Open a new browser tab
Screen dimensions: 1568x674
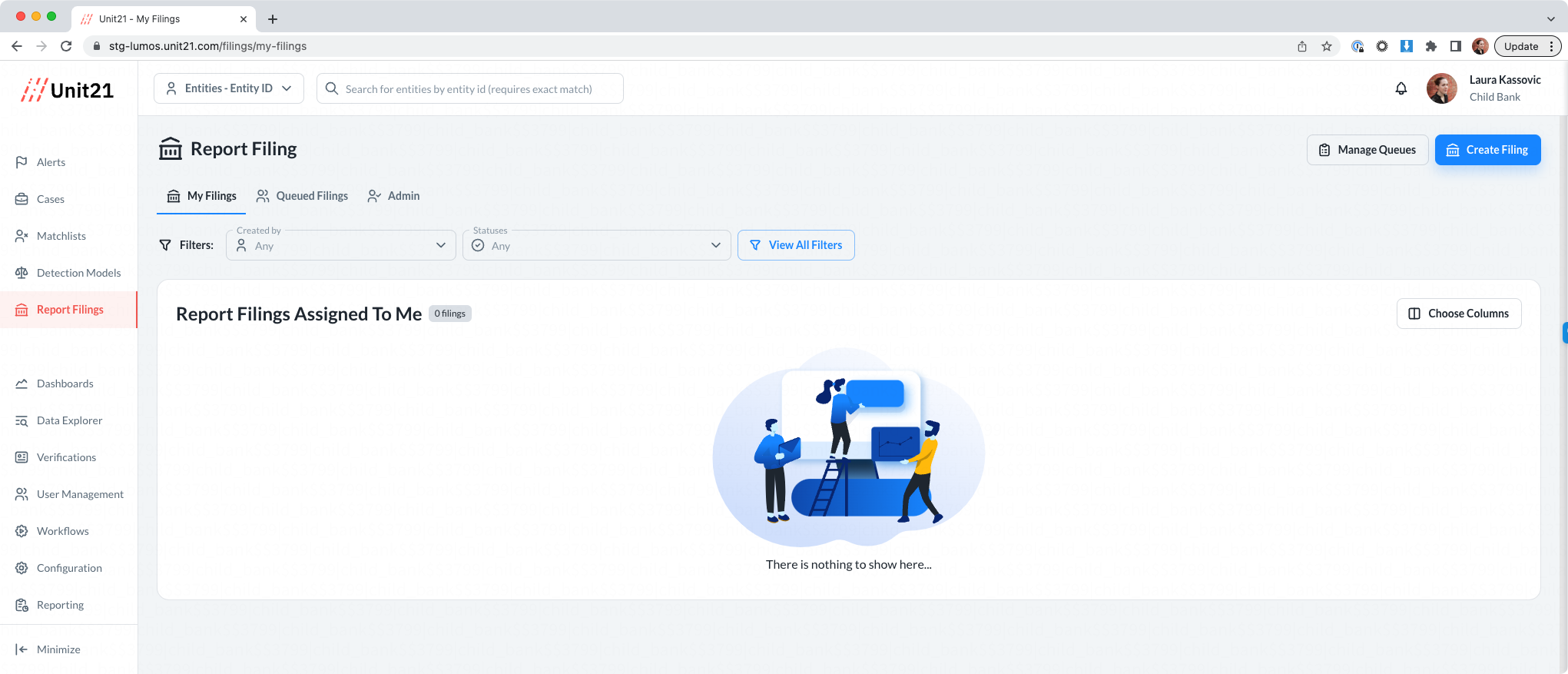point(273,19)
